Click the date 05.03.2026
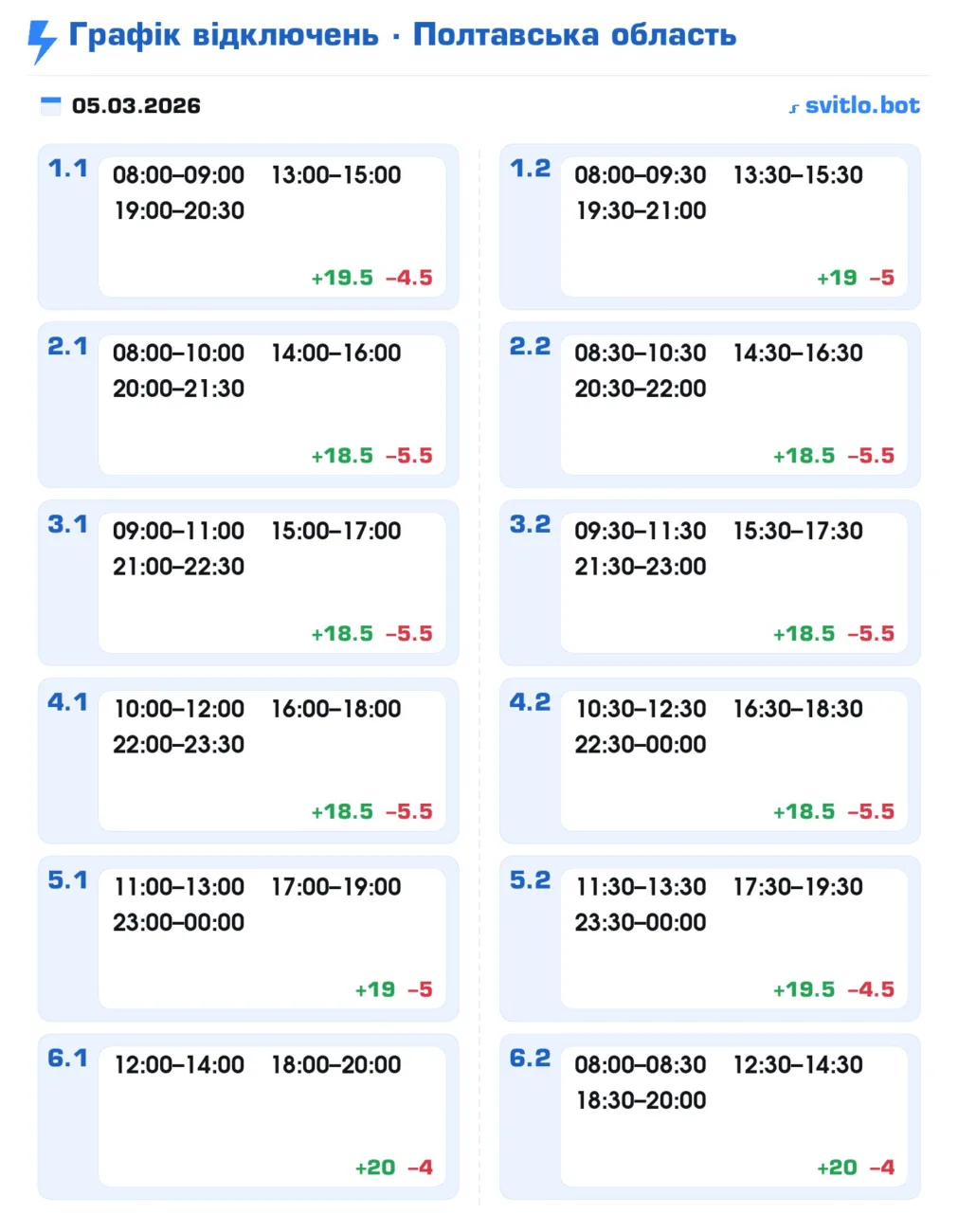This screenshot has width=958, height=1232. tap(136, 105)
